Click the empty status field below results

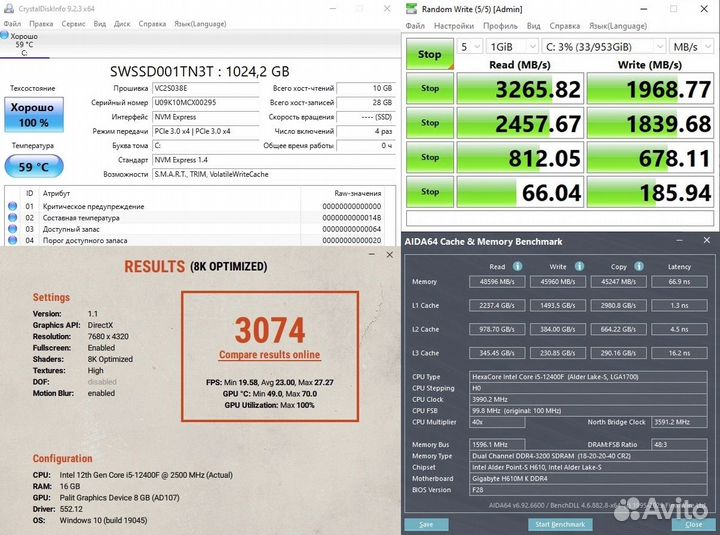(x=560, y=218)
